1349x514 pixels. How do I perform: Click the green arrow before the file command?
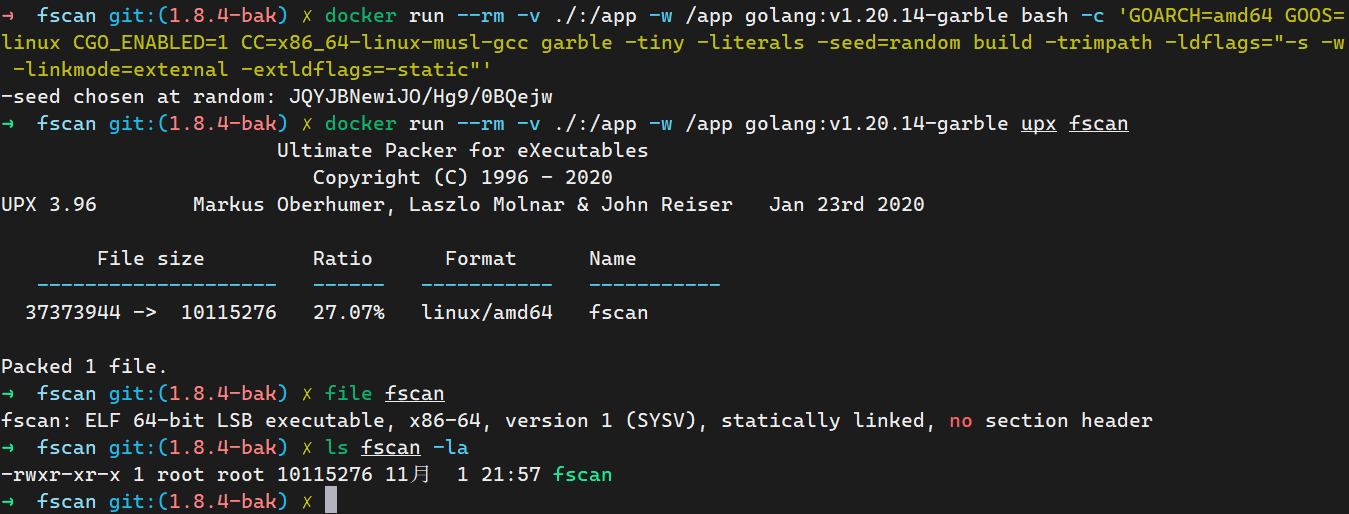click(9, 394)
